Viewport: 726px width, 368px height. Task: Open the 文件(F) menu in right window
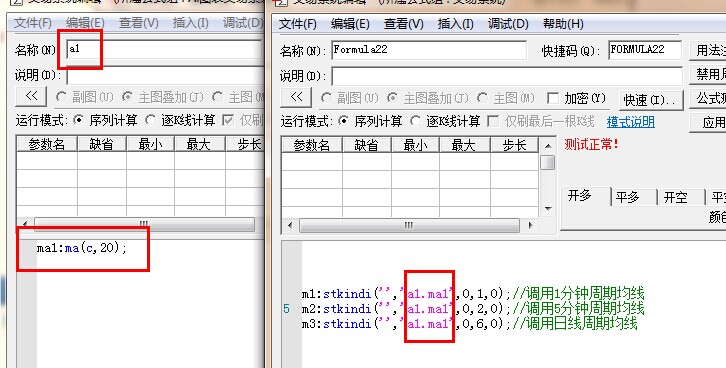click(x=298, y=24)
